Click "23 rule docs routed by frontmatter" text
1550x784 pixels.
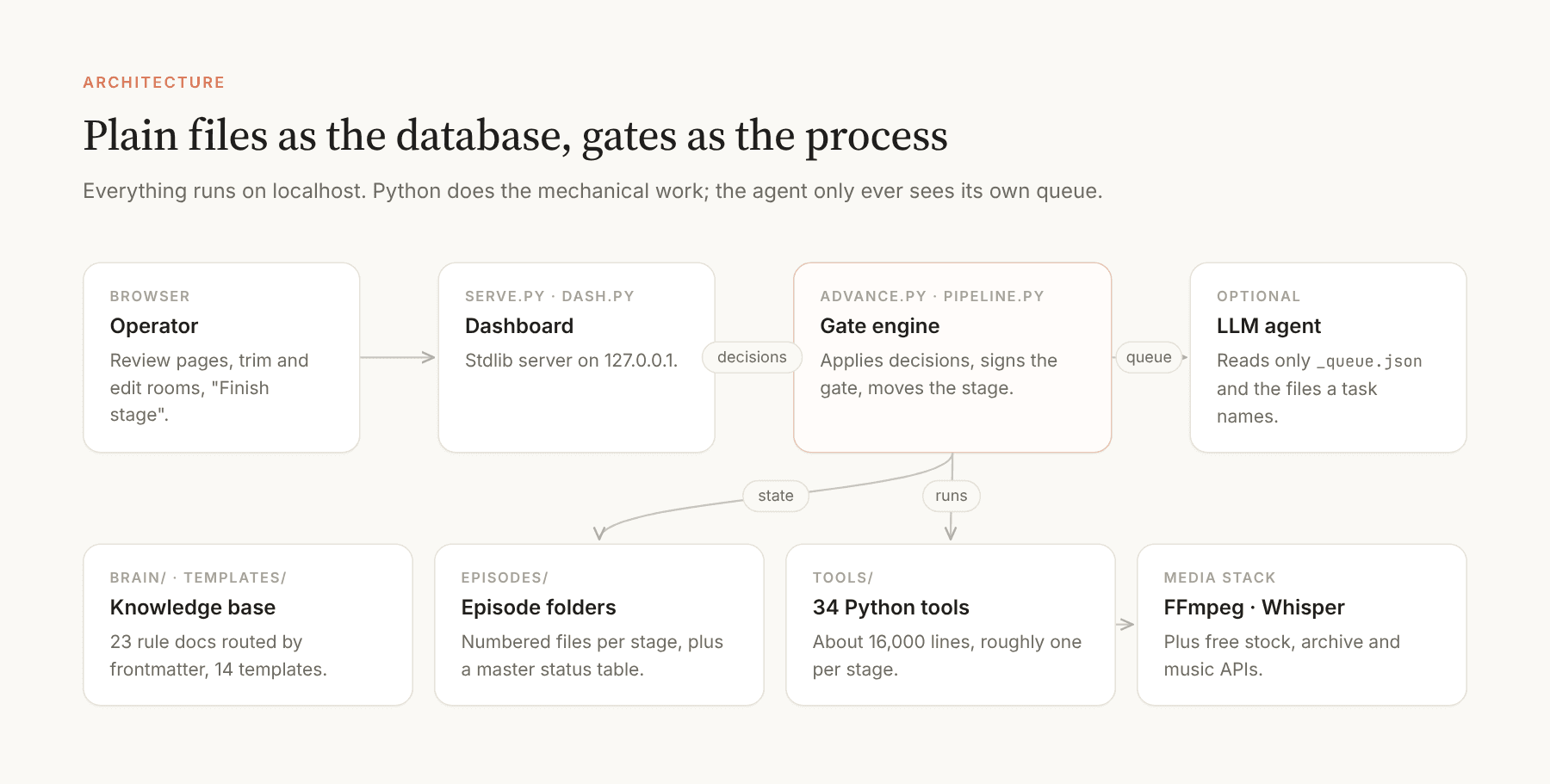pyautogui.click(x=219, y=656)
